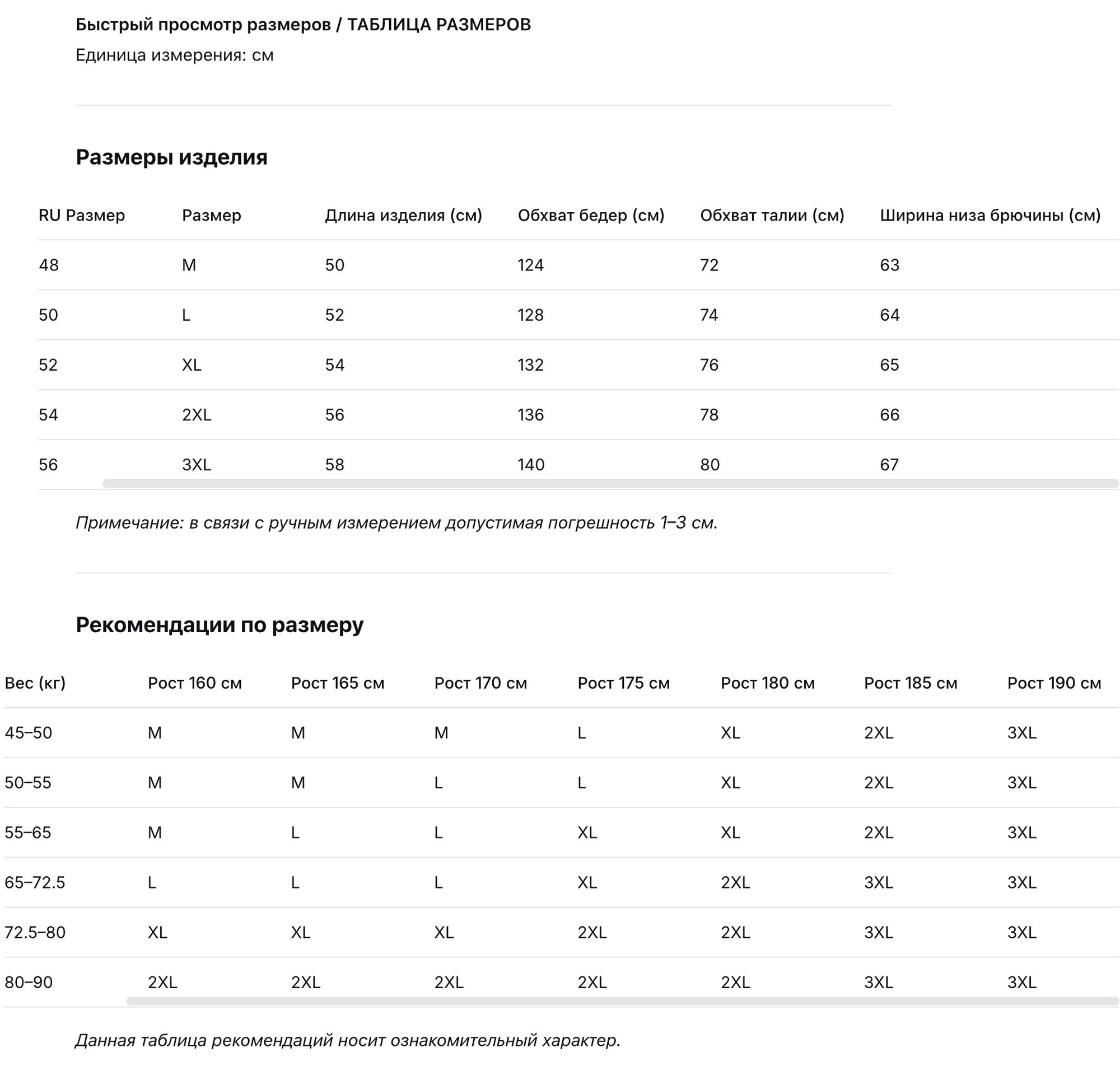1120x1089 pixels.
Task: Select 'Ширина низа брючины (см)' header
Action: (990, 215)
